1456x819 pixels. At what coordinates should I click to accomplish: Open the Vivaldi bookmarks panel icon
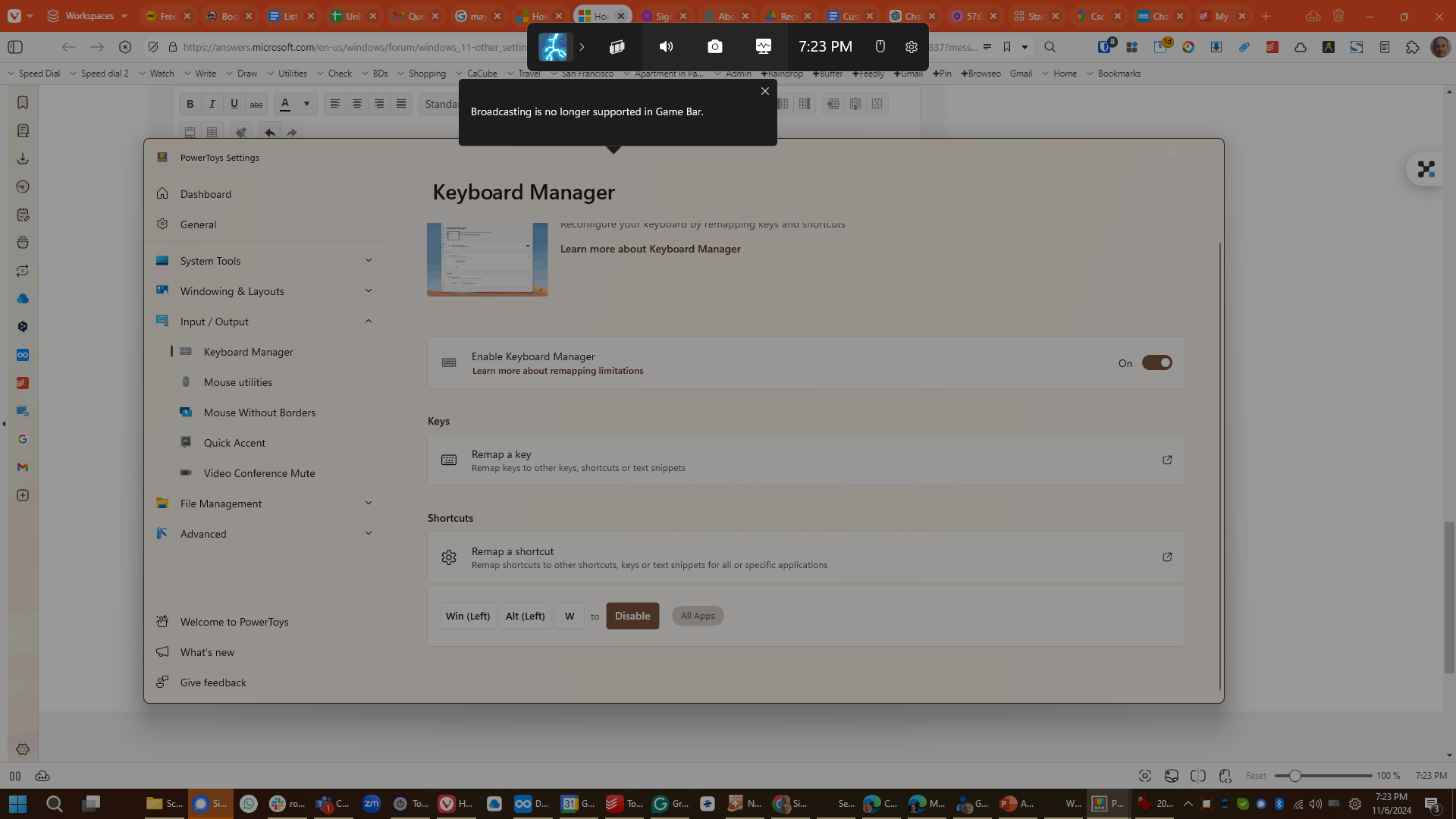[x=23, y=102]
